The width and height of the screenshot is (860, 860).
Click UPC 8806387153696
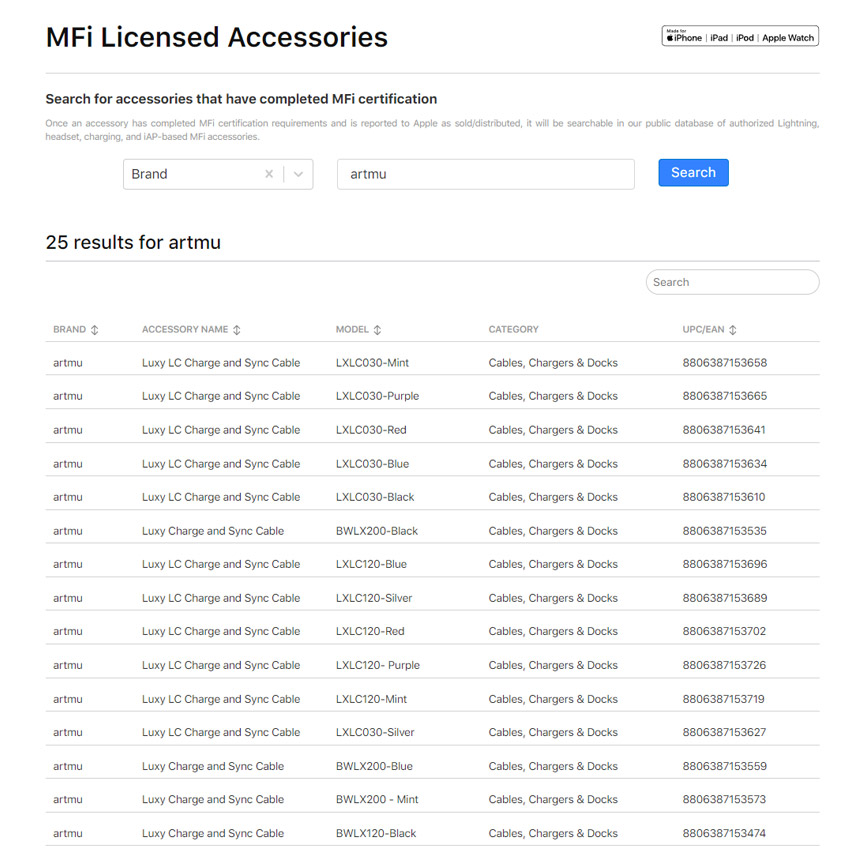(x=725, y=564)
